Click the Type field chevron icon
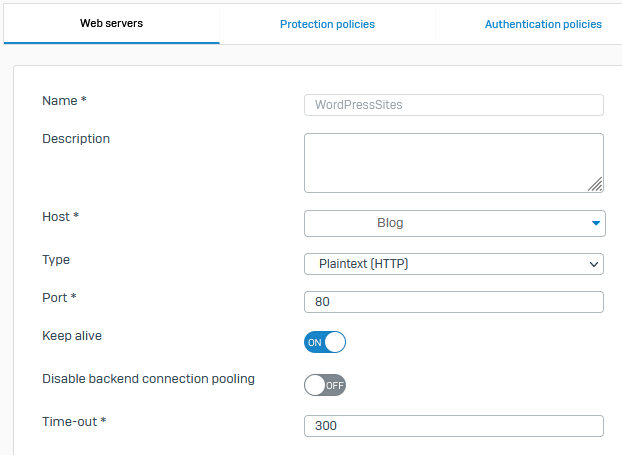The width and height of the screenshot is (622, 455). (x=593, y=264)
